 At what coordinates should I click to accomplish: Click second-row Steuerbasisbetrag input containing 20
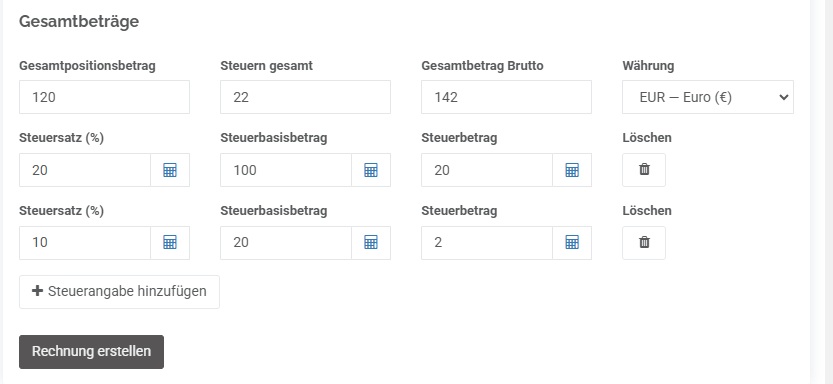point(286,243)
